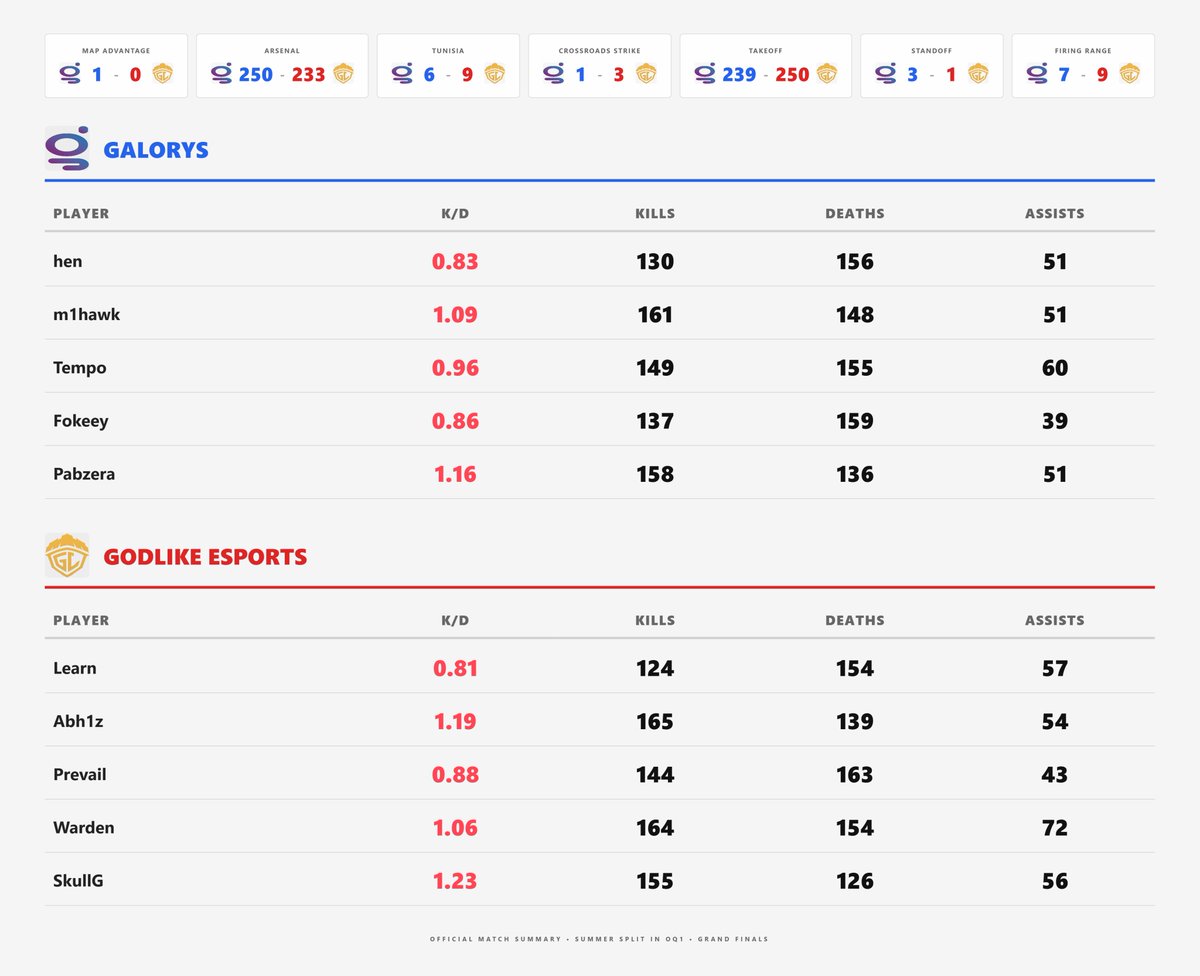Select player name Abh1z

(x=78, y=721)
